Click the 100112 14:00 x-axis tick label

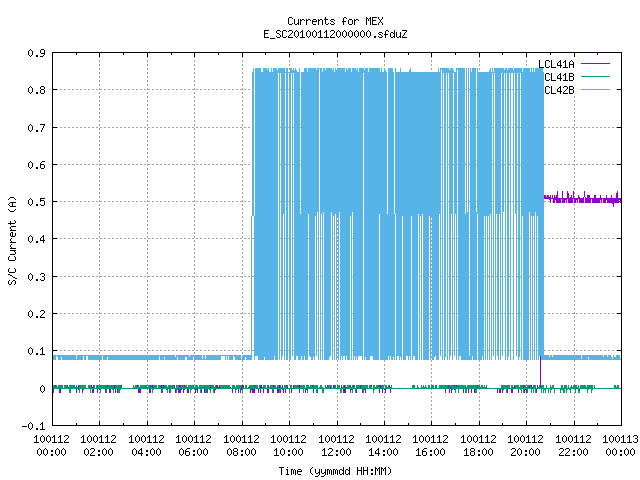[x=383, y=446]
